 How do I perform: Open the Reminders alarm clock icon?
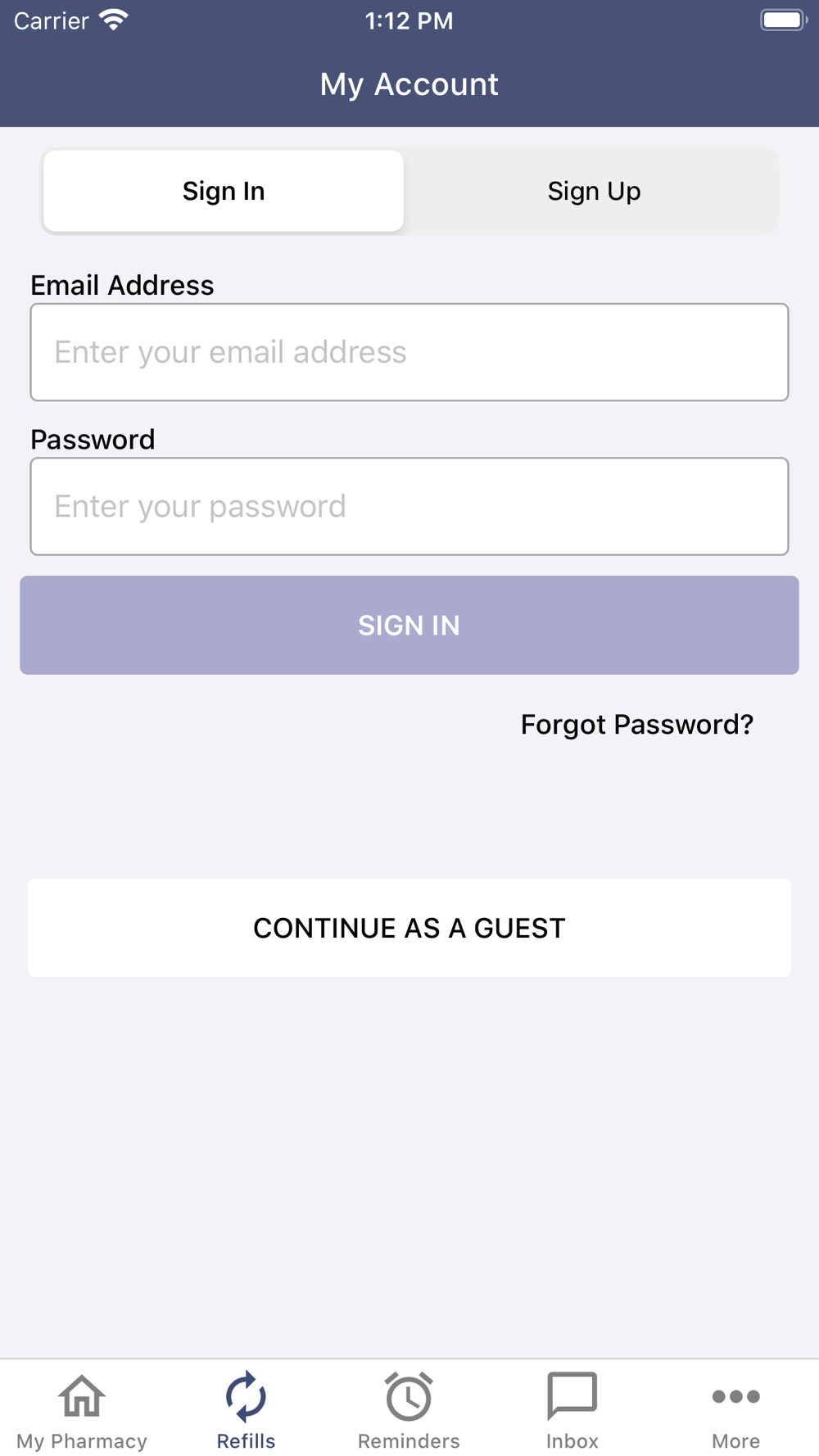[409, 1396]
